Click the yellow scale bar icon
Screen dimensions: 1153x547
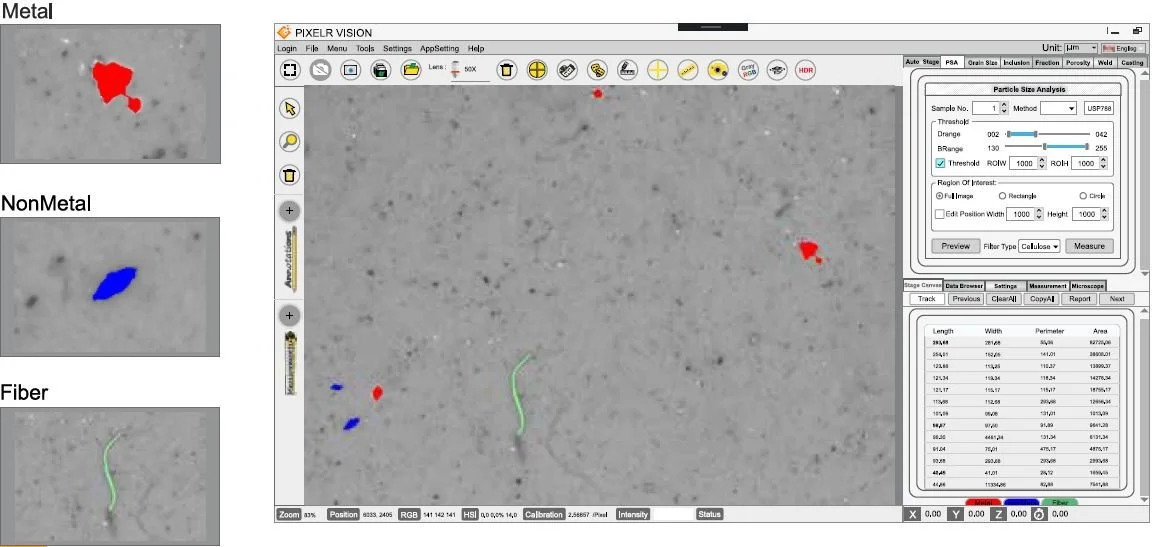tap(688, 71)
